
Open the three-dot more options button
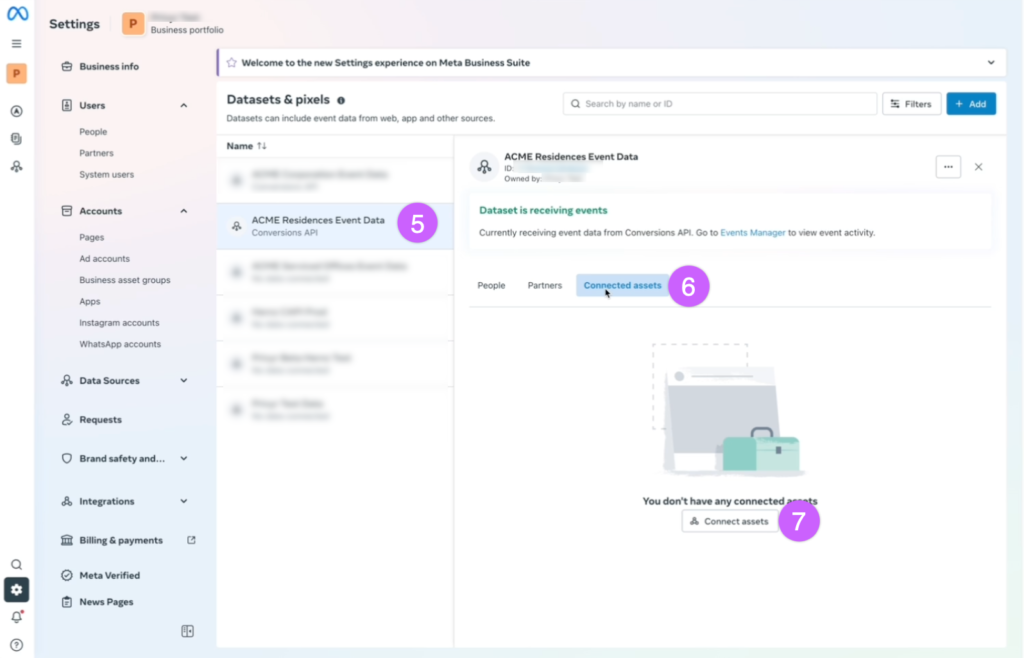pos(948,167)
